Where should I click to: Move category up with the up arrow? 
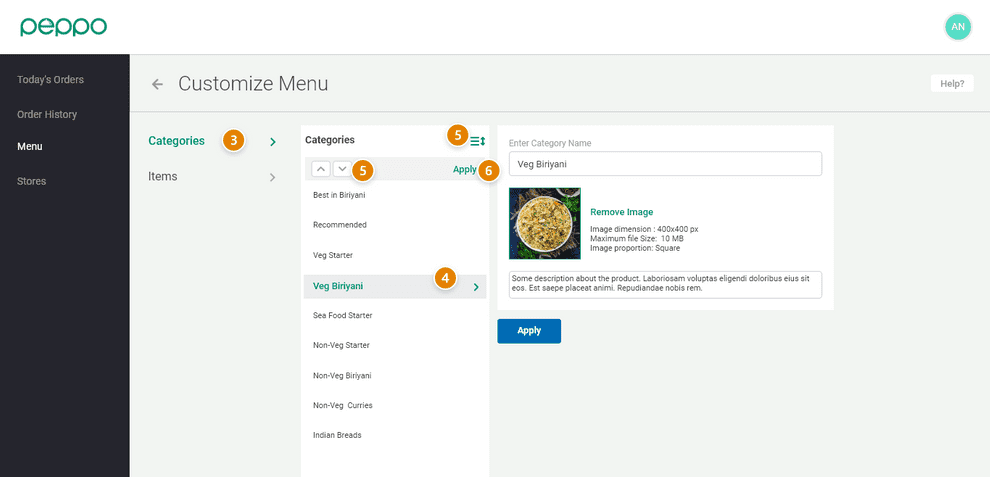click(x=320, y=169)
